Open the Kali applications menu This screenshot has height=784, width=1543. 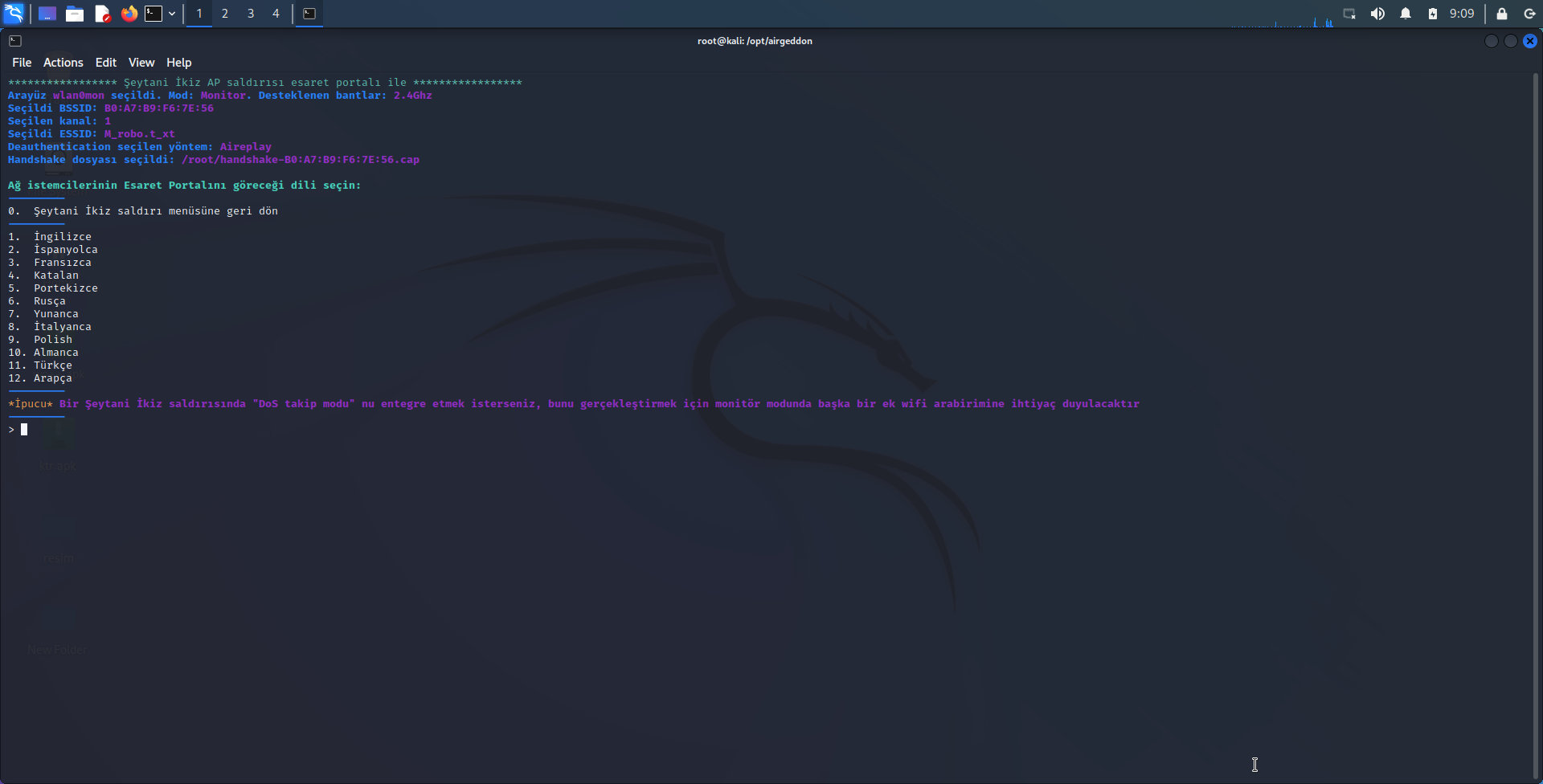coord(14,14)
